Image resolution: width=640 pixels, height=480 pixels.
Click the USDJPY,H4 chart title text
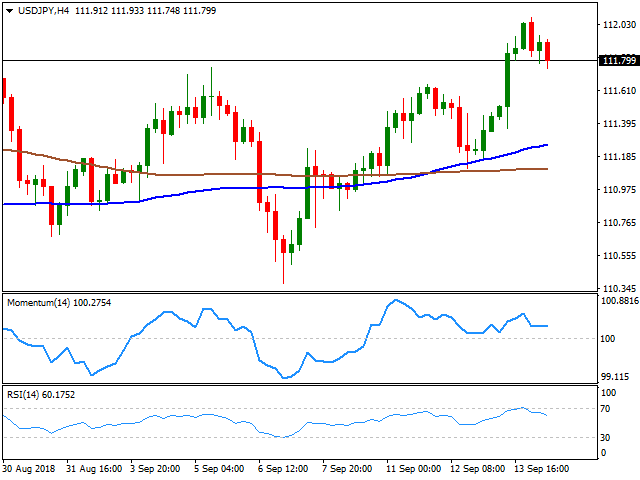pyautogui.click(x=43, y=11)
